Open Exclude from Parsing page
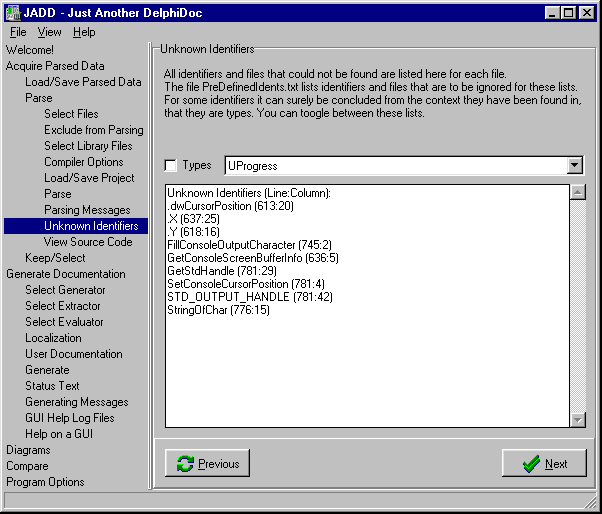Screen dimensions: 602x514 click(94, 130)
